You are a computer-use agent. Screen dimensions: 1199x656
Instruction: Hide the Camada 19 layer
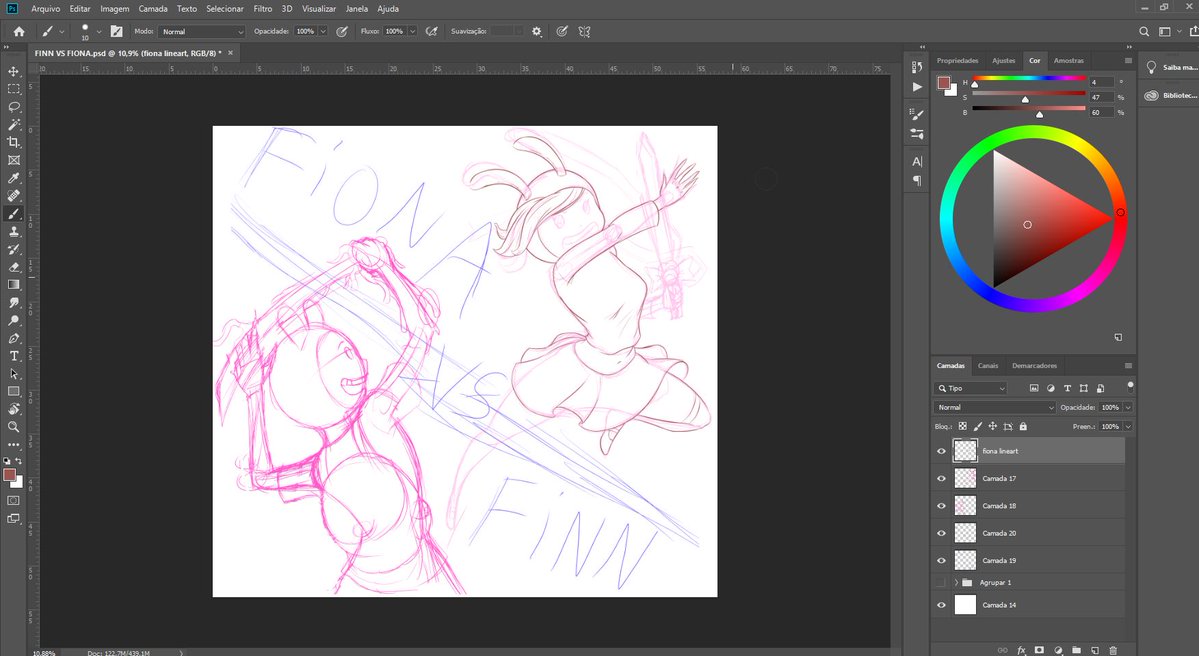(x=941, y=560)
